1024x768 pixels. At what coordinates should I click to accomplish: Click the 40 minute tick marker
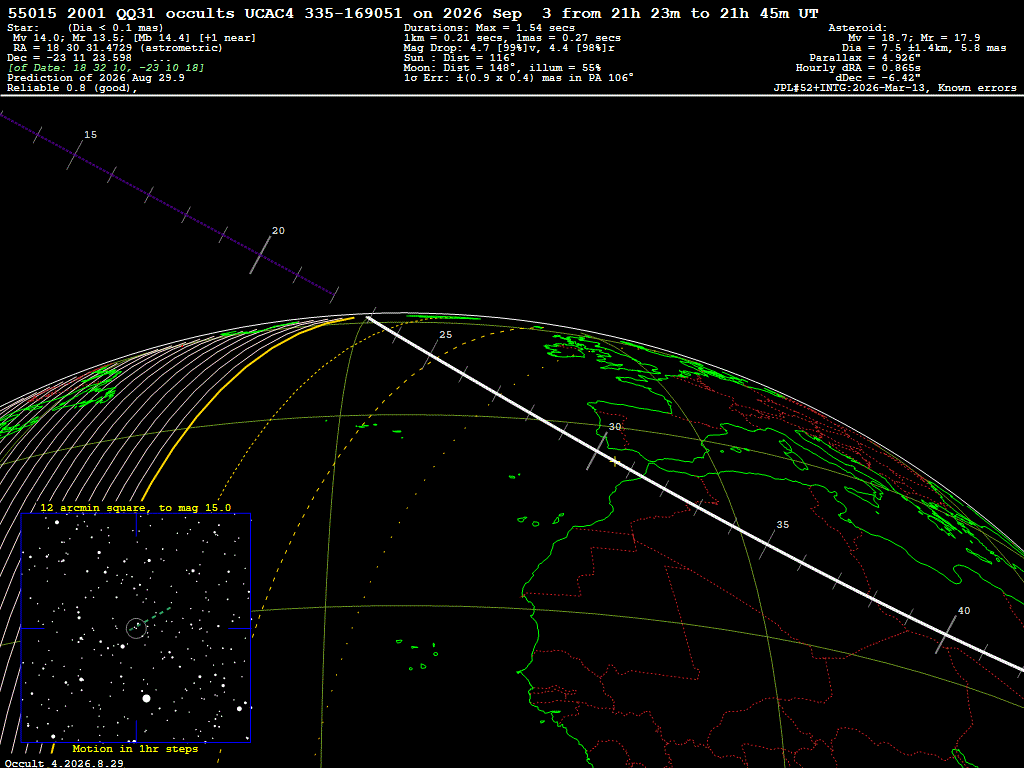[x=947, y=633]
